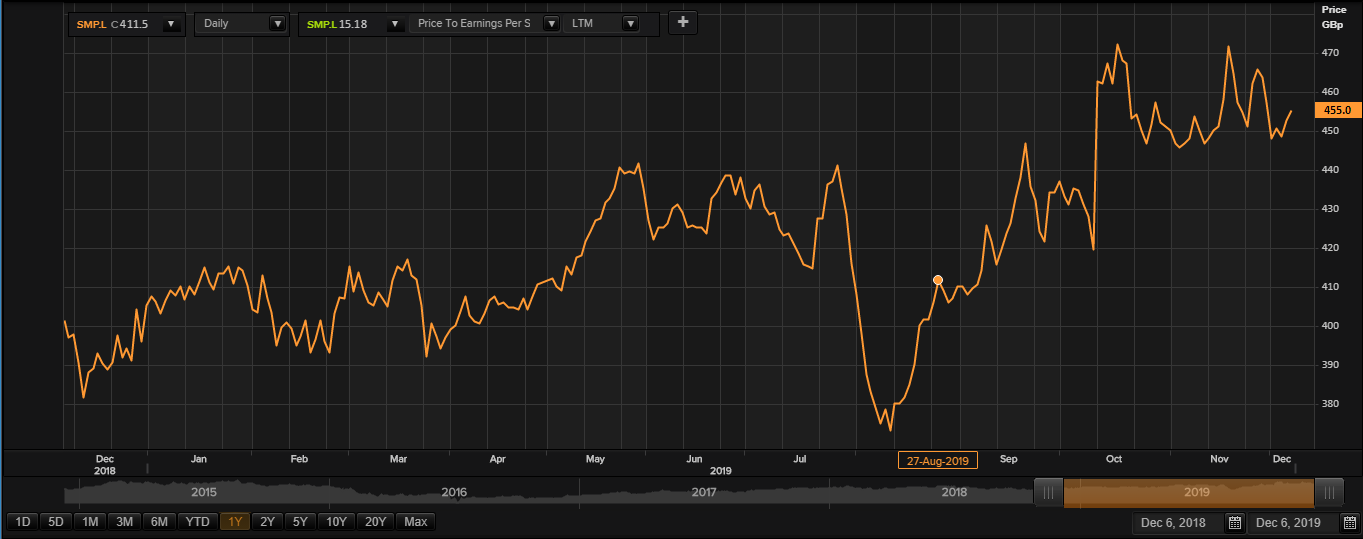
Task: Click the Oct month label on time axis
Action: point(1114,459)
